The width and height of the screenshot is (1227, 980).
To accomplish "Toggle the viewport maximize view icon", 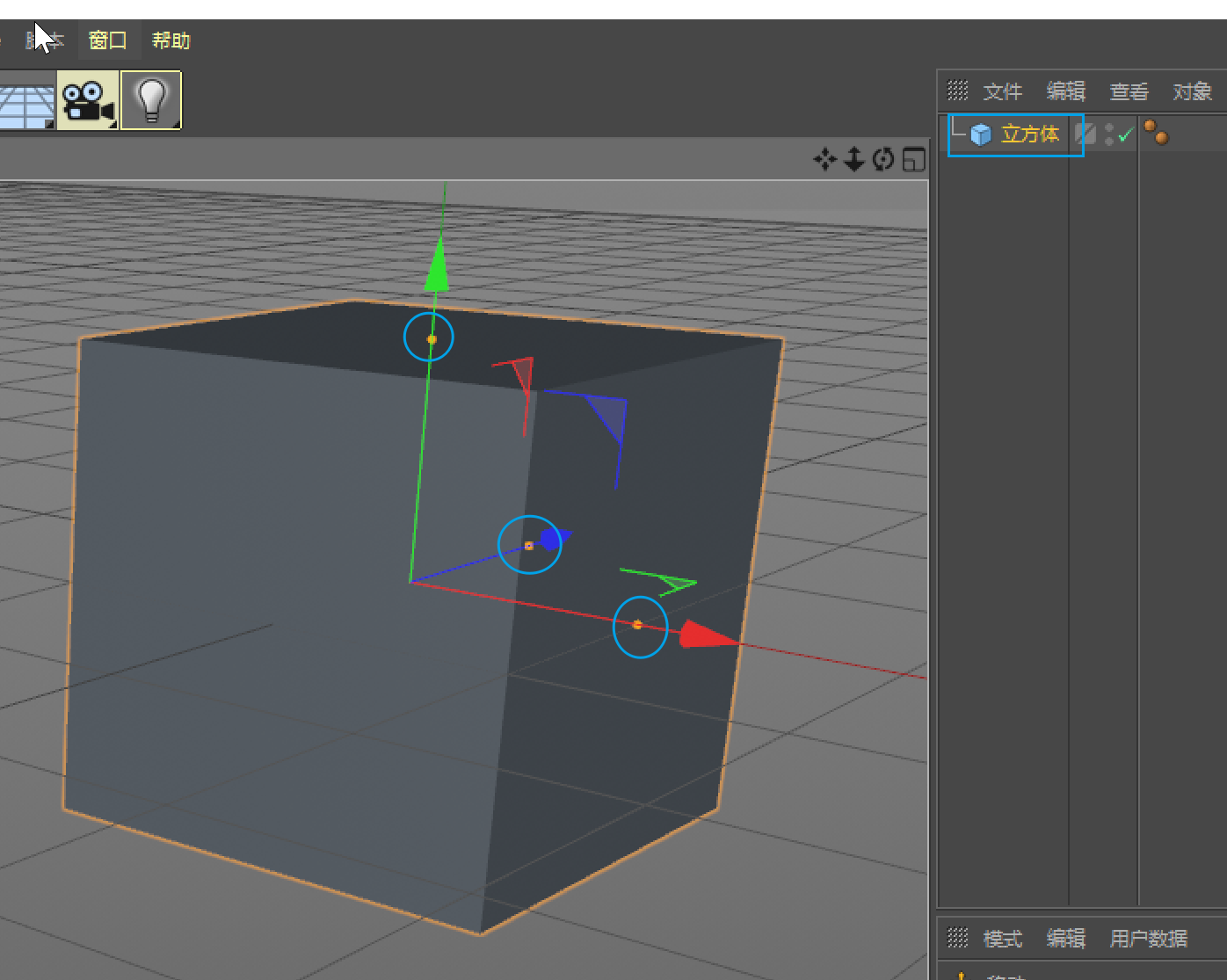I will pyautogui.click(x=914, y=159).
